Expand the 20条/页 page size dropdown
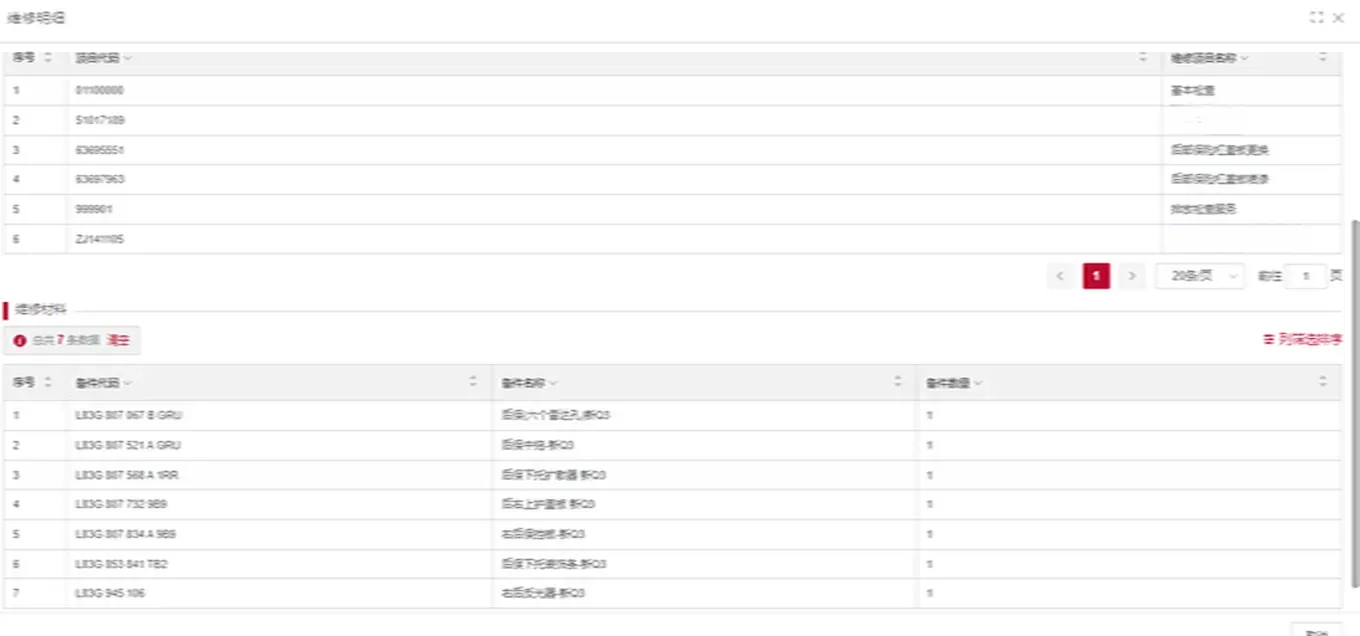1360x636 pixels. pyautogui.click(x=1199, y=276)
